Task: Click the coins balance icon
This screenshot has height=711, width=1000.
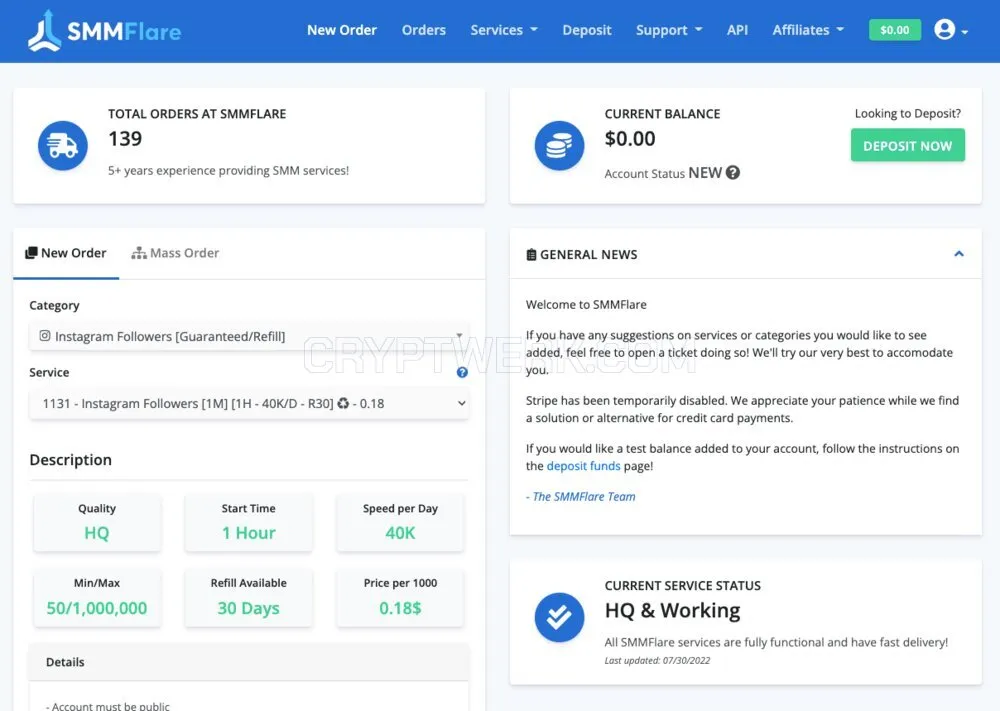Action: [559, 145]
